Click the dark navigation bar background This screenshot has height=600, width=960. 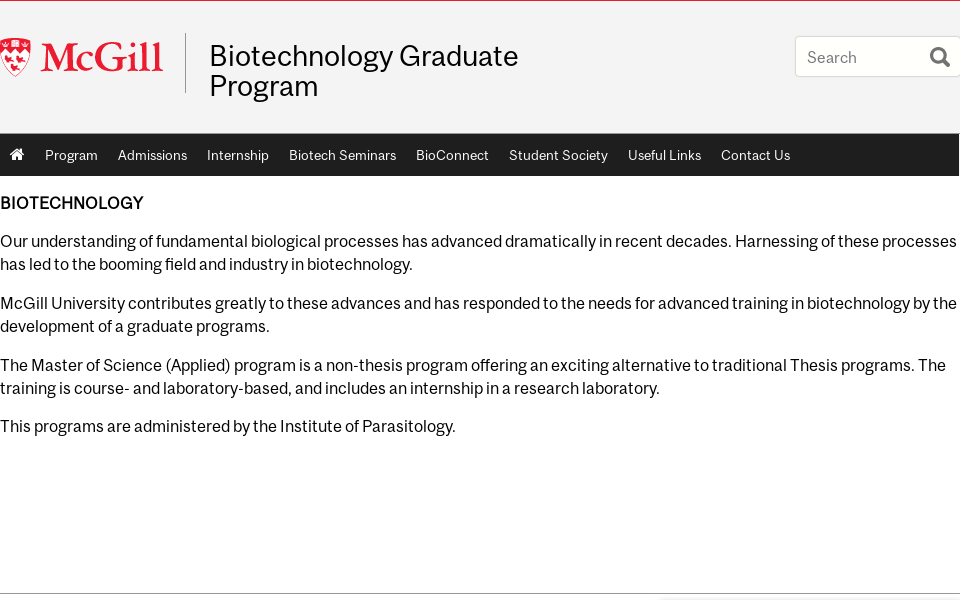(x=870, y=155)
